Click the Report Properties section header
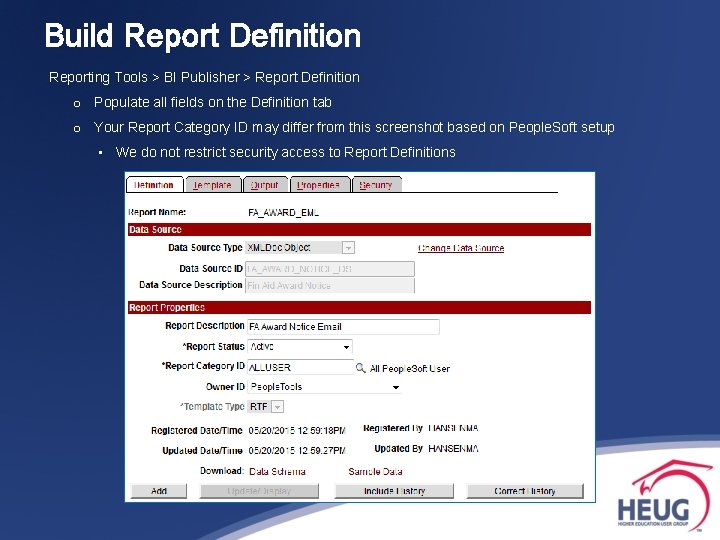The height and width of the screenshot is (540, 720). tap(360, 308)
